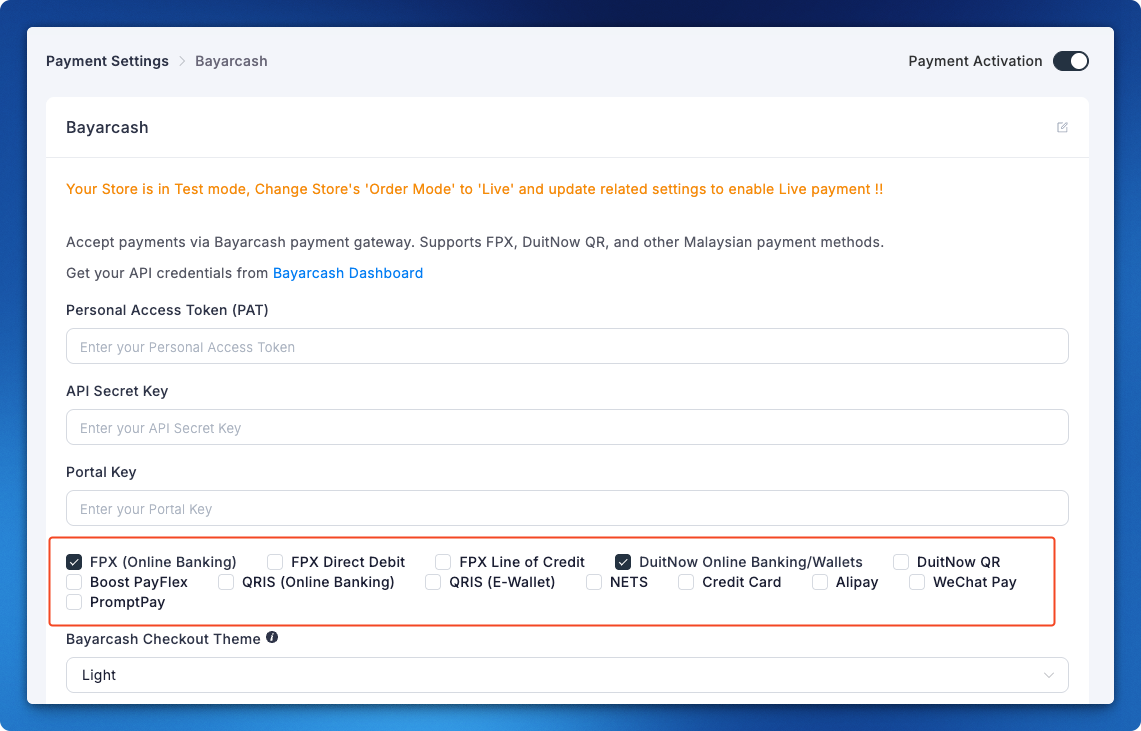Go to Payment Settings breadcrumb
This screenshot has height=731, width=1141.
(107, 61)
